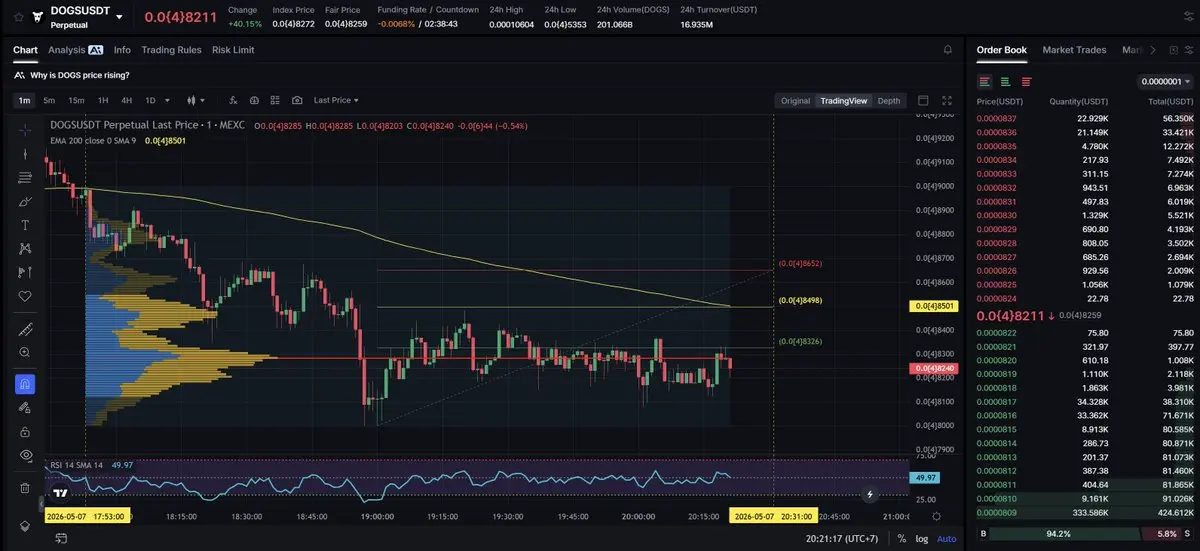Image resolution: width=1200 pixels, height=551 pixels.
Task: Open the candlestick chart type dropdown
Action: (196, 100)
